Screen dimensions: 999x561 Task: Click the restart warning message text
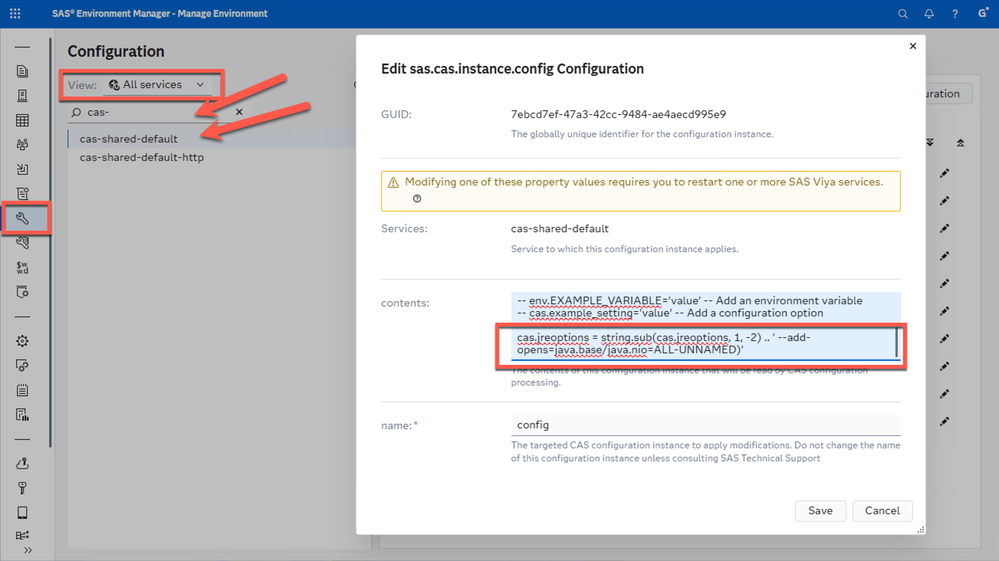[x=643, y=182]
